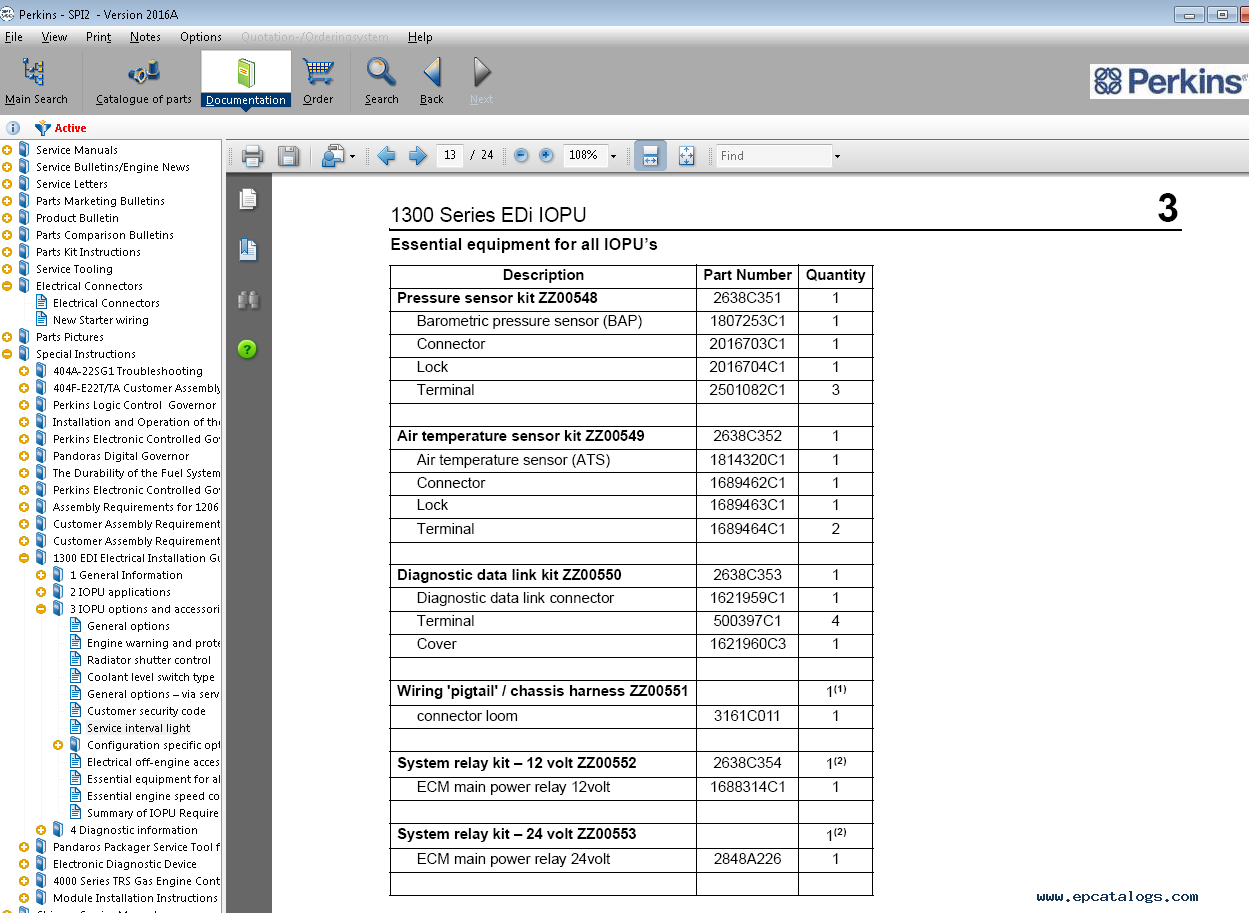Open the Notes menu

(x=145, y=37)
